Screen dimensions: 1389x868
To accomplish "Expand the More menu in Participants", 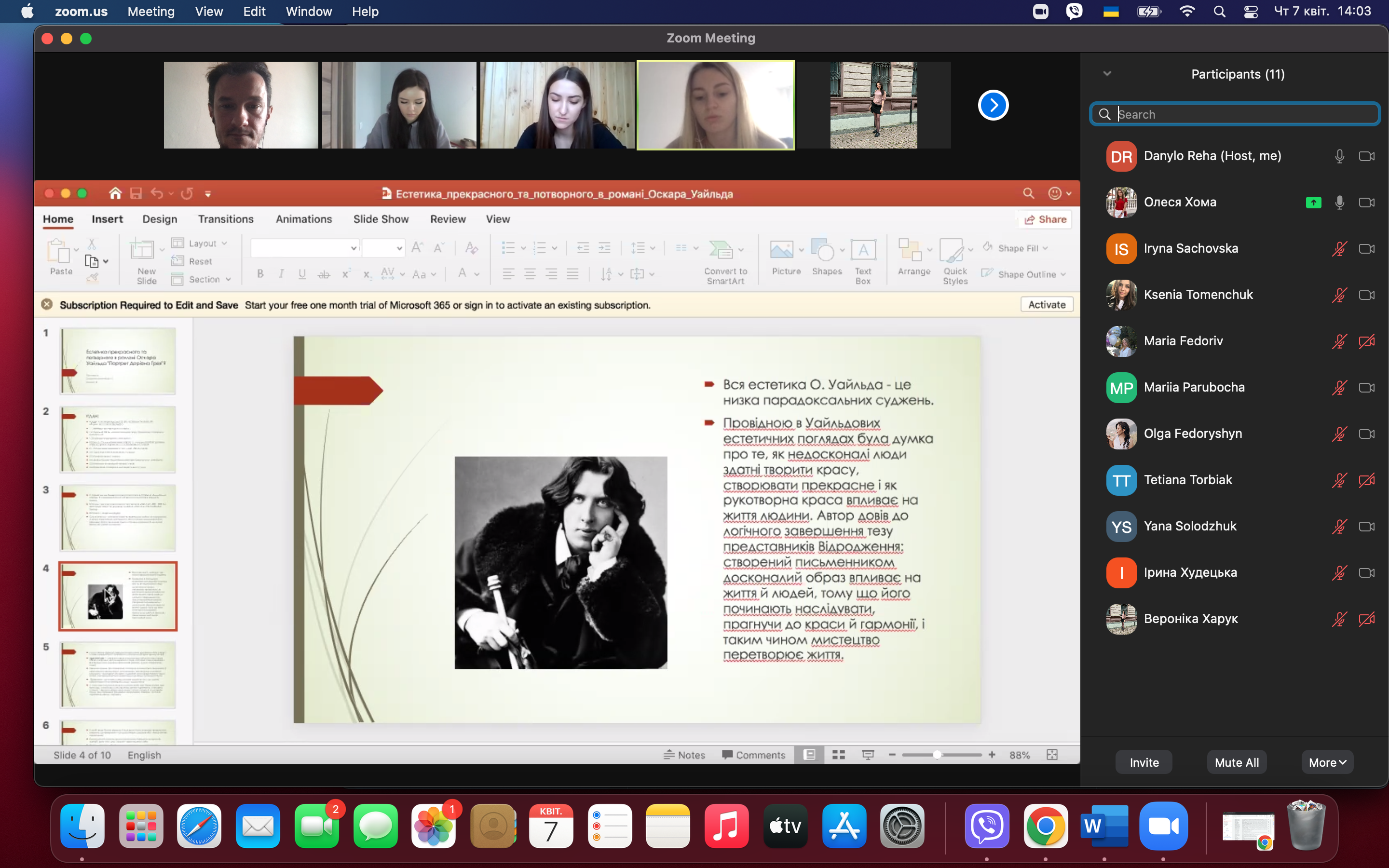I will coord(1327,762).
